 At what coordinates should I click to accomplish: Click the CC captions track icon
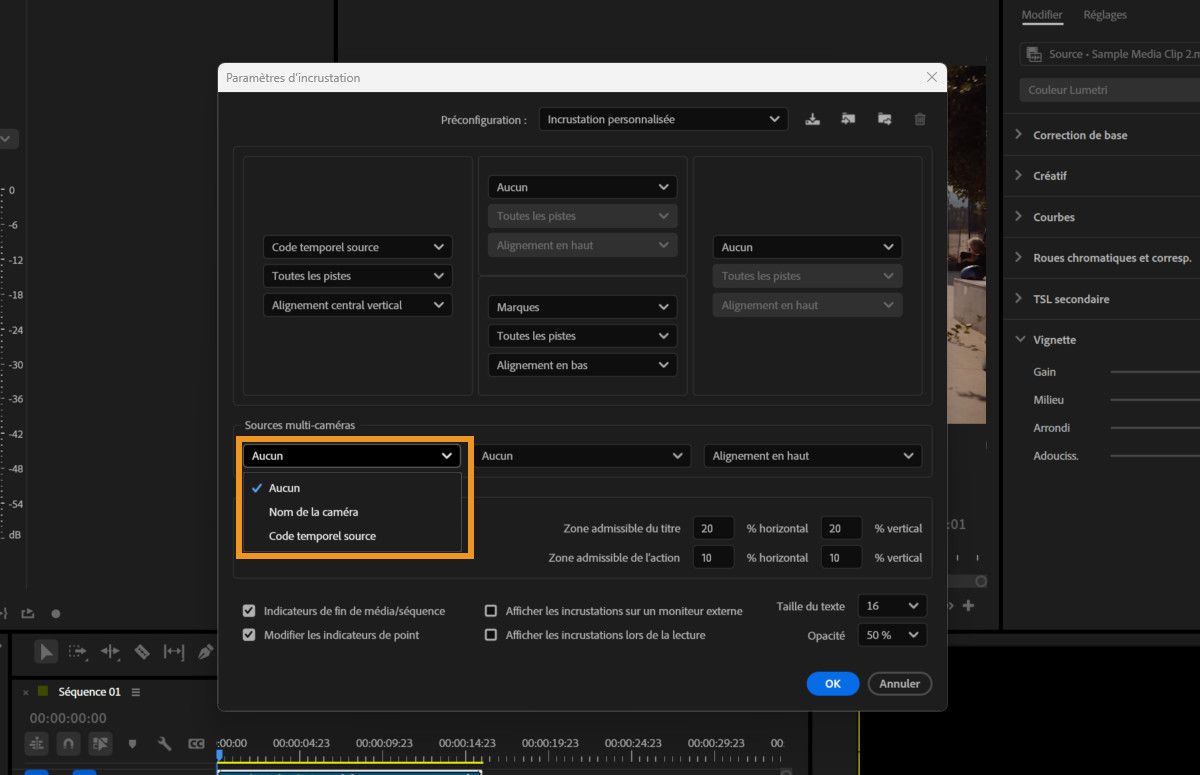[196, 744]
